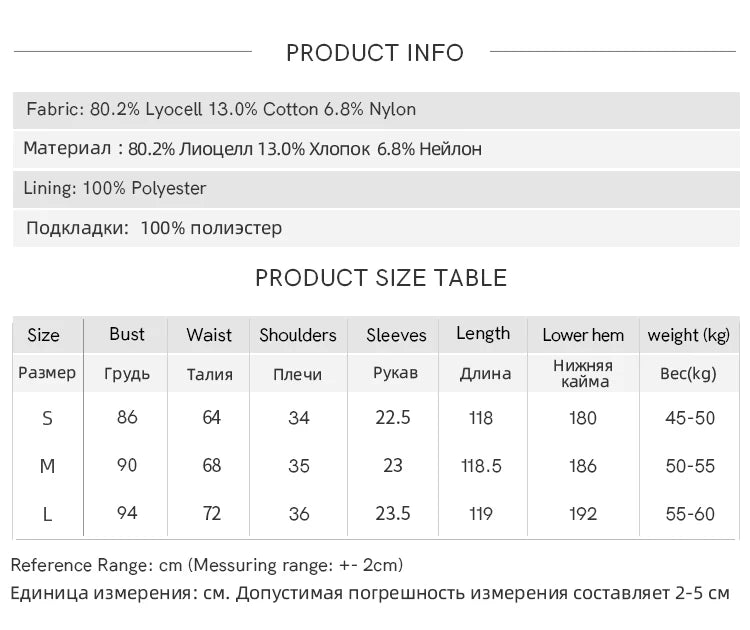
Task: Select the 45-50 weight range cell
Action: pyautogui.click(x=690, y=418)
